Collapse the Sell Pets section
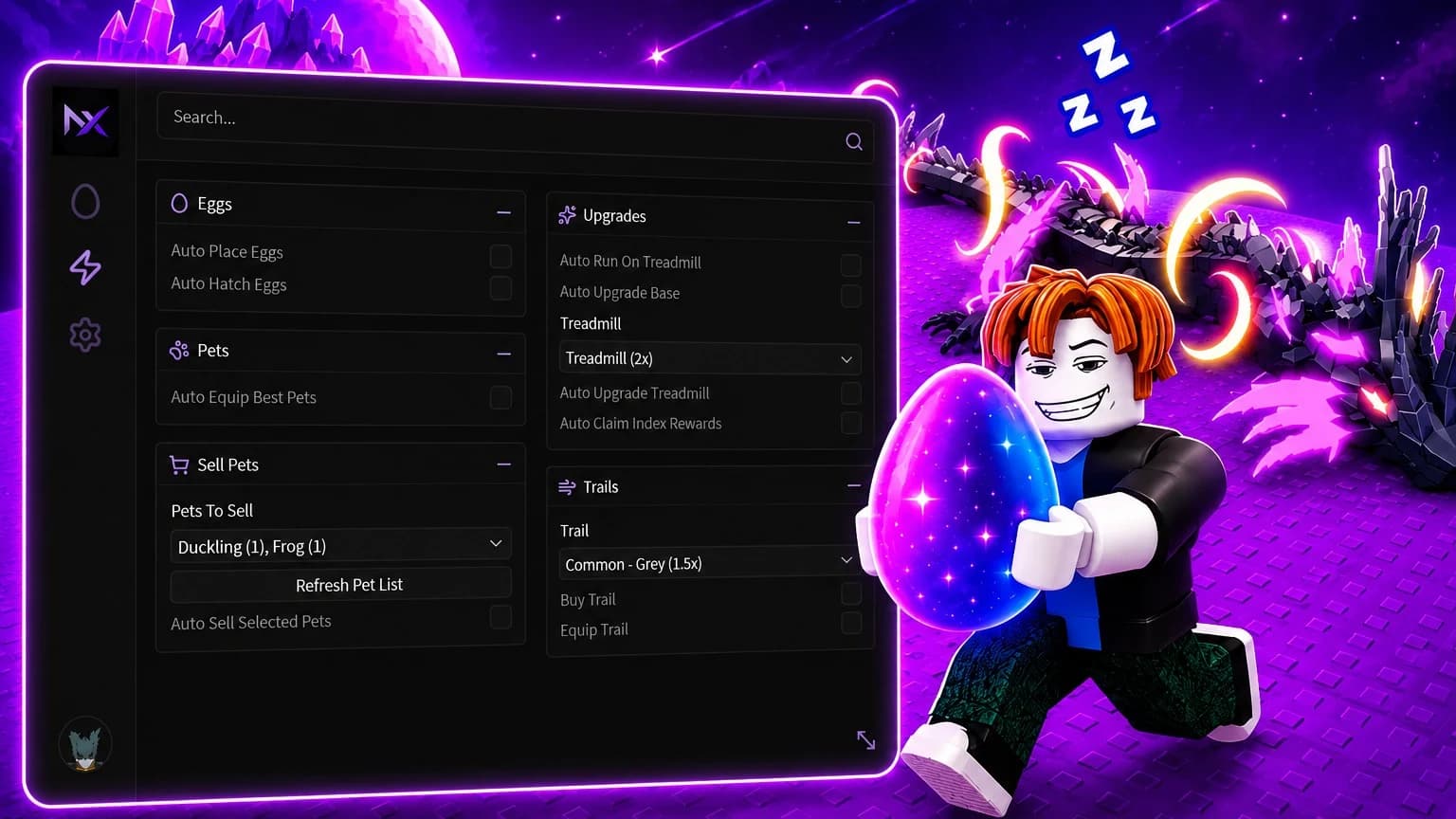 point(503,464)
